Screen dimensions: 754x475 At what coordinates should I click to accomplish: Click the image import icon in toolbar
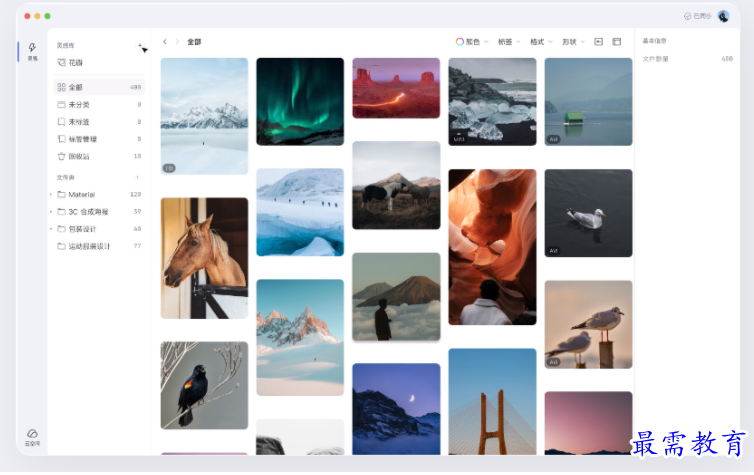[598, 42]
